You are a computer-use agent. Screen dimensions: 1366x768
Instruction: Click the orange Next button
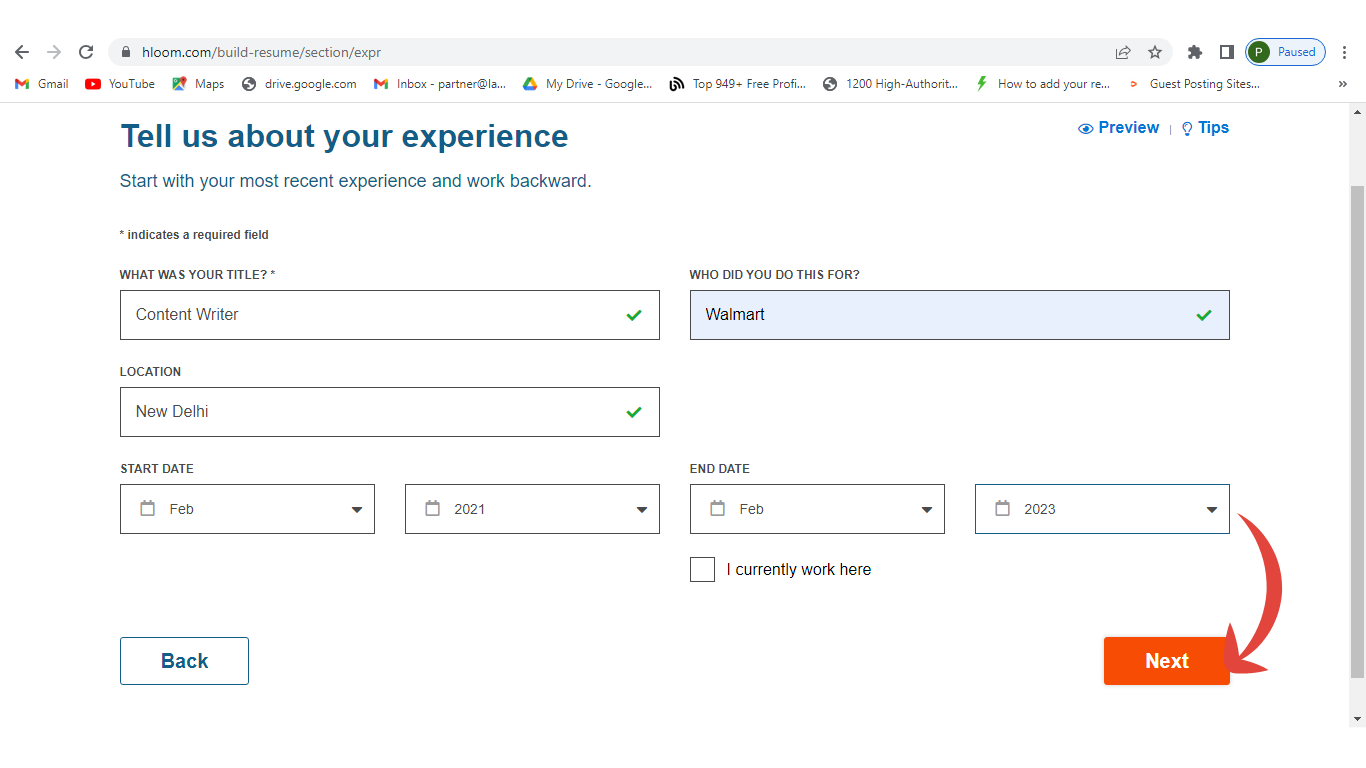1166,661
